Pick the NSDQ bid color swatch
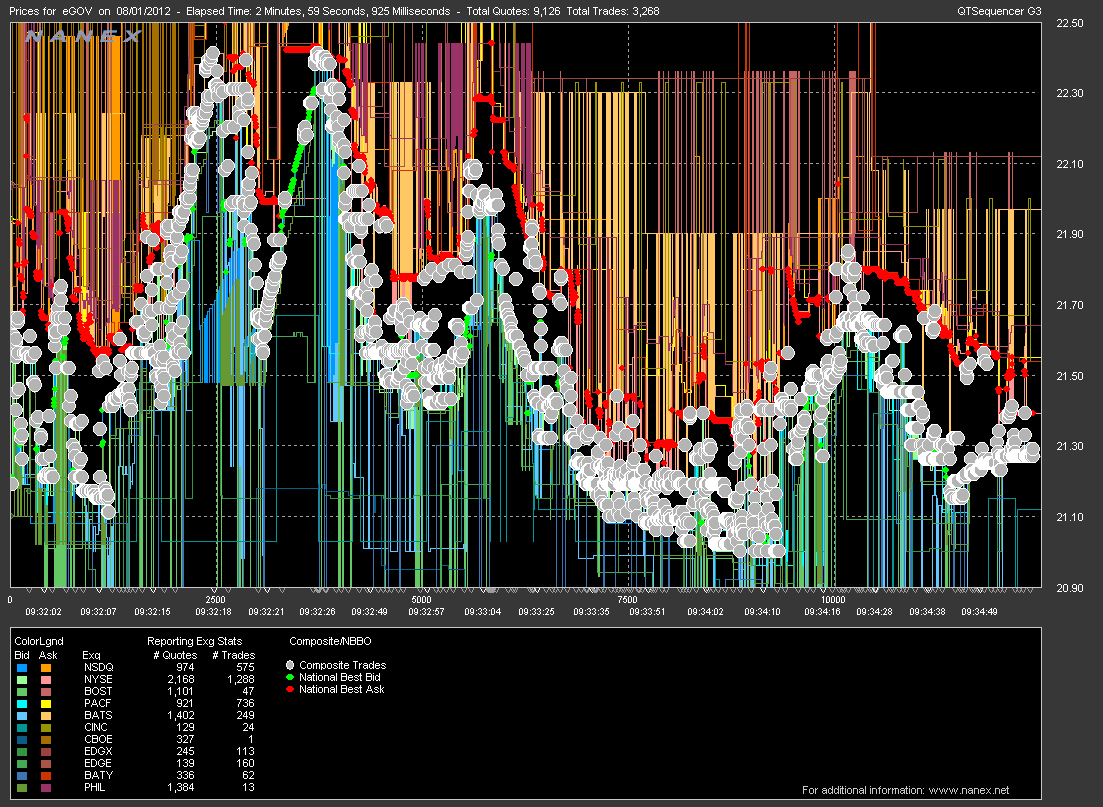The width and height of the screenshot is (1103, 807). click(22, 668)
